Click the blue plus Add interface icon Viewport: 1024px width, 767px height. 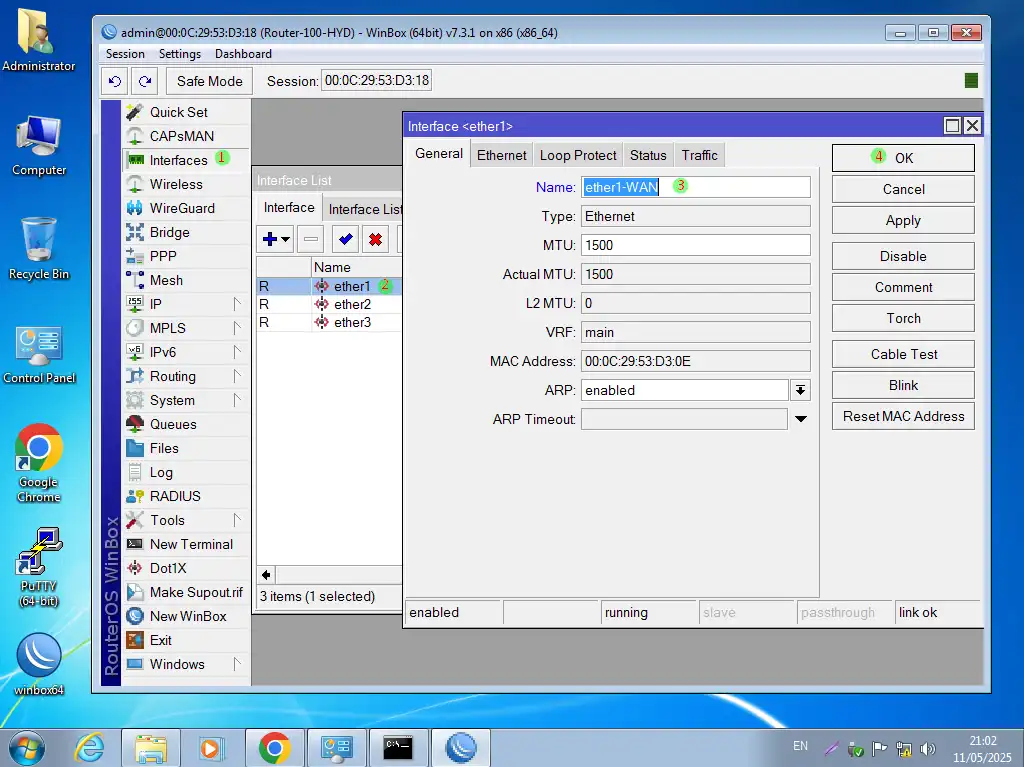(x=269, y=239)
